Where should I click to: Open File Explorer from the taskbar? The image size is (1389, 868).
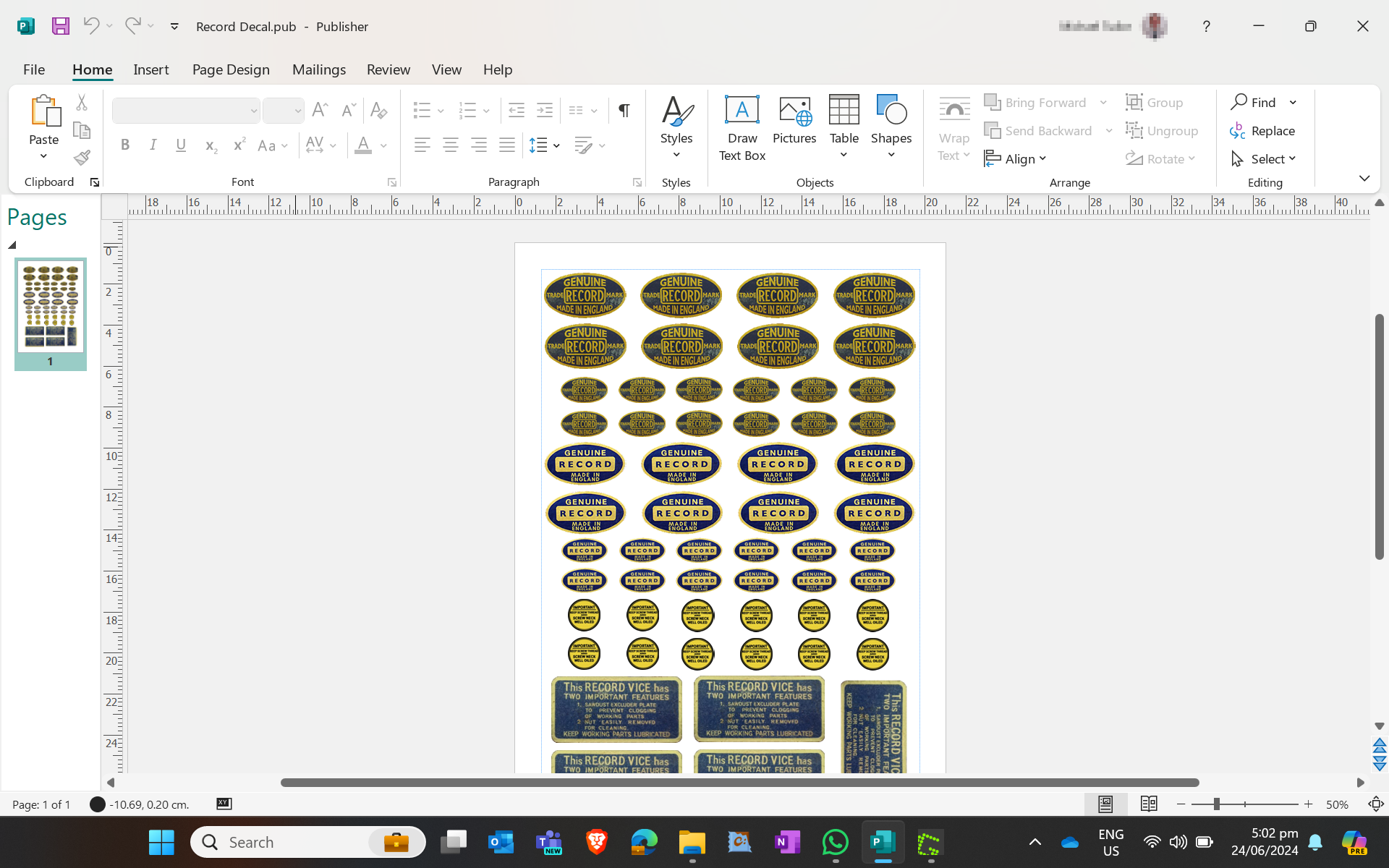[692, 843]
